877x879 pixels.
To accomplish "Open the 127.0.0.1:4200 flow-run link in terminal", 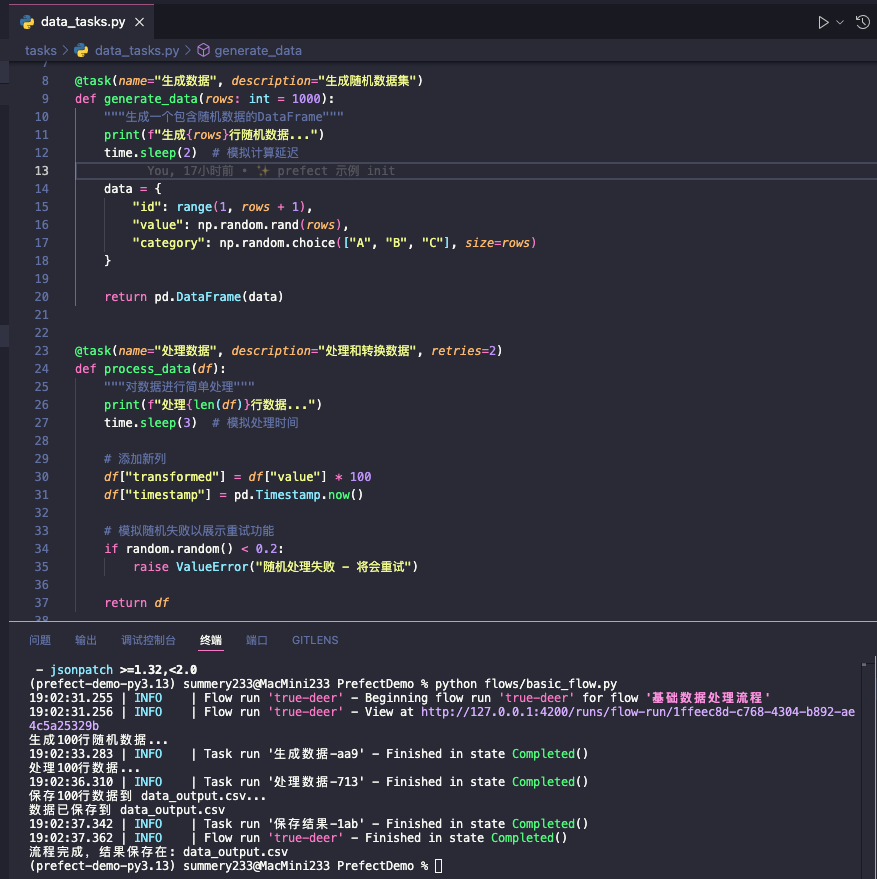I will click(638, 712).
